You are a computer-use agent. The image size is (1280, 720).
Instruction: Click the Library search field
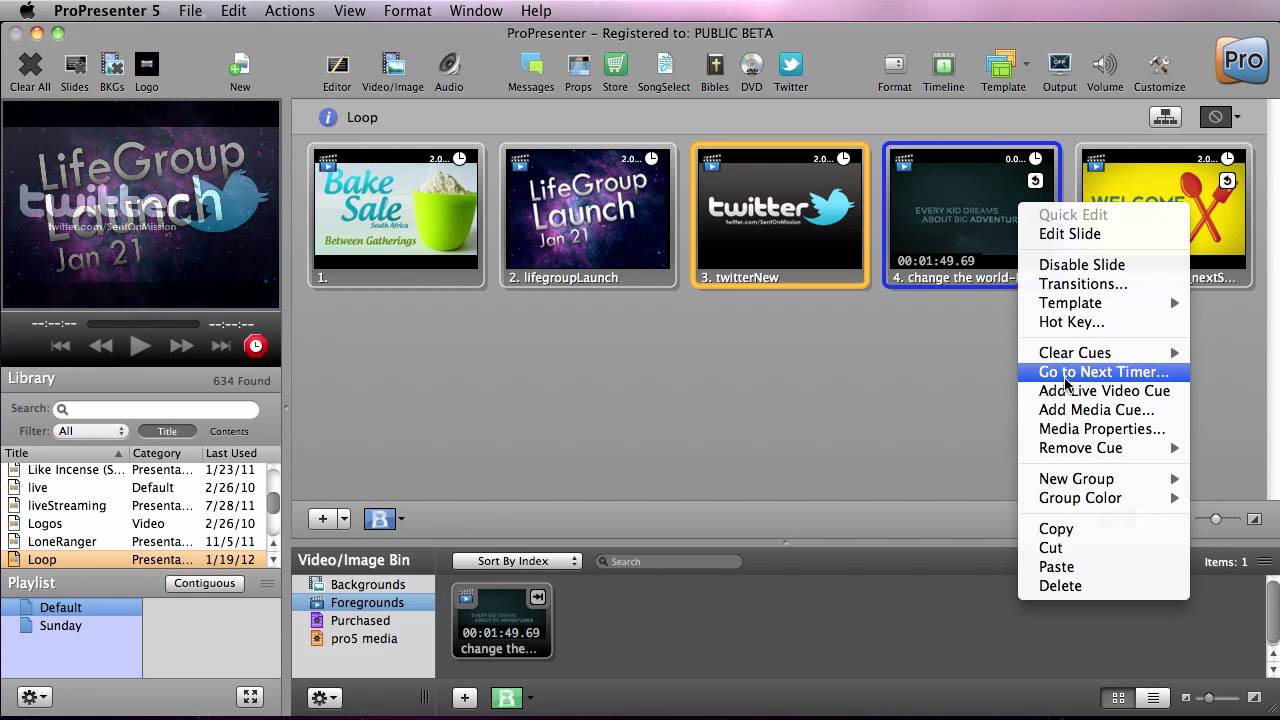pos(156,409)
